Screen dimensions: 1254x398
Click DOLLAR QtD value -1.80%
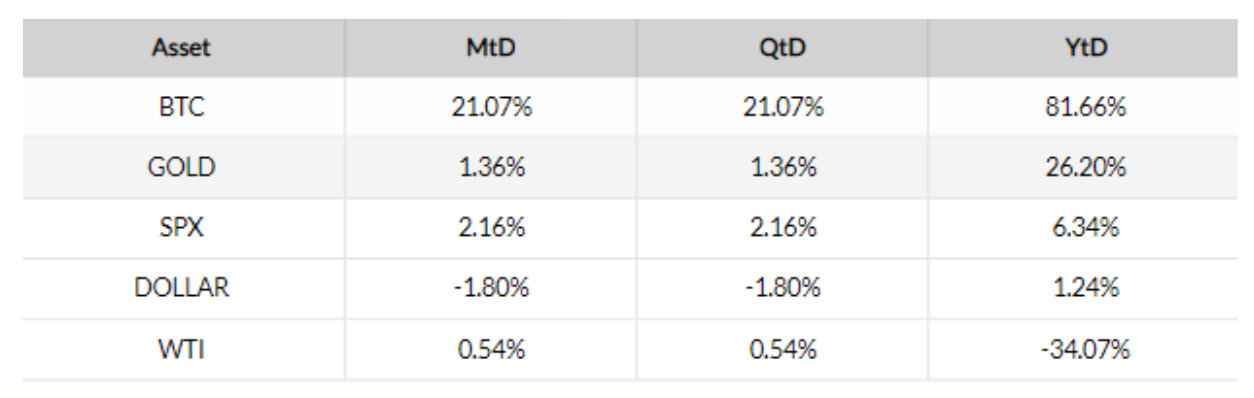(783, 291)
